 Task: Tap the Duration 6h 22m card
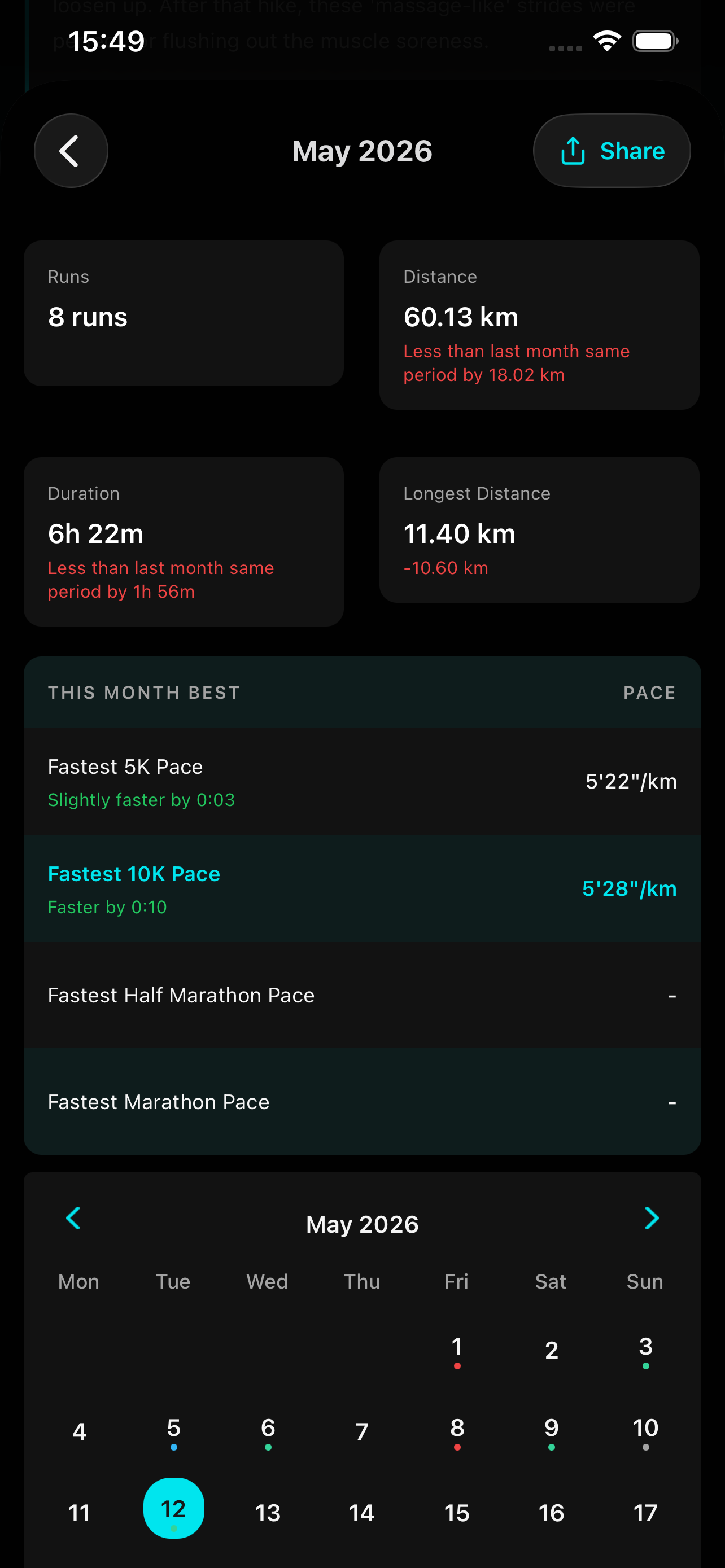click(184, 542)
